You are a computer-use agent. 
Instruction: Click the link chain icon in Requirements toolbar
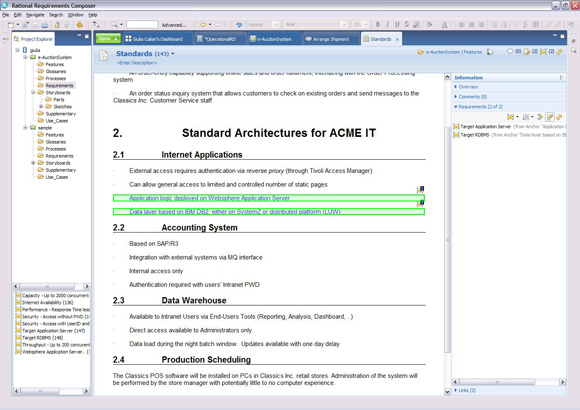pyautogui.click(x=559, y=117)
